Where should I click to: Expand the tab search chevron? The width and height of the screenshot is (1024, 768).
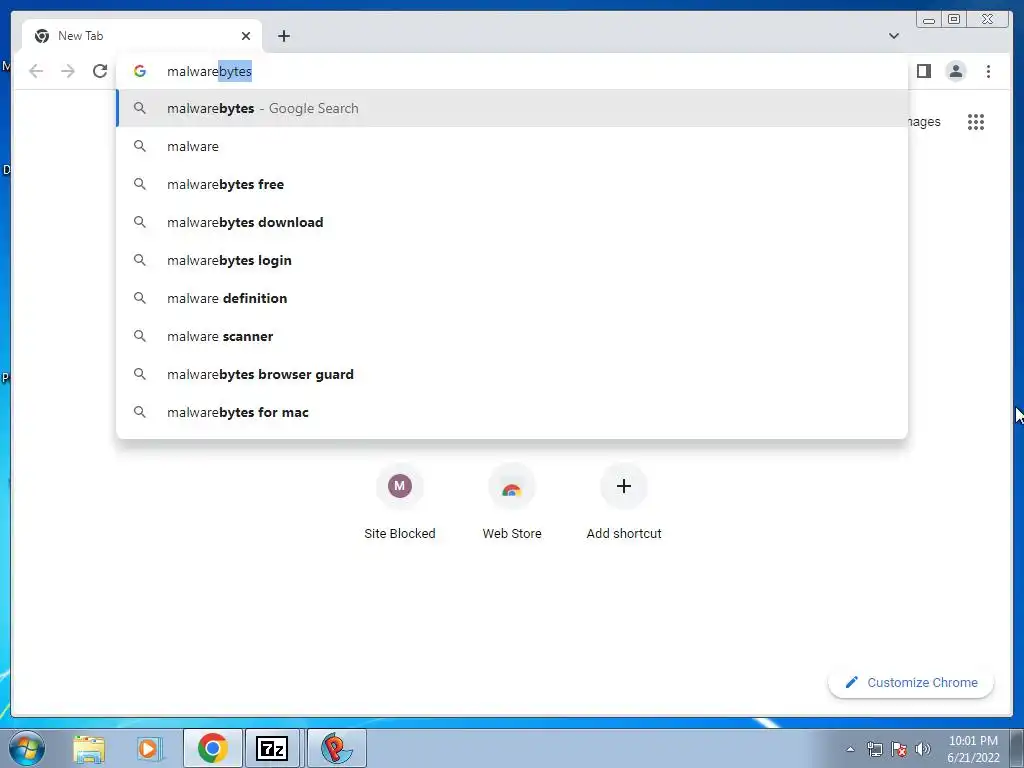pyautogui.click(x=893, y=36)
